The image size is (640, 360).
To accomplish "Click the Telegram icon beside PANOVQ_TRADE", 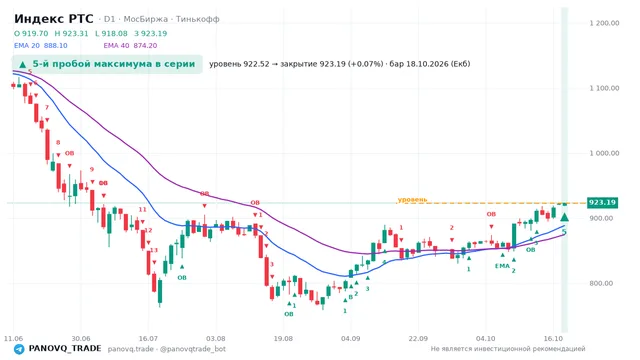I will pyautogui.click(x=19, y=349).
